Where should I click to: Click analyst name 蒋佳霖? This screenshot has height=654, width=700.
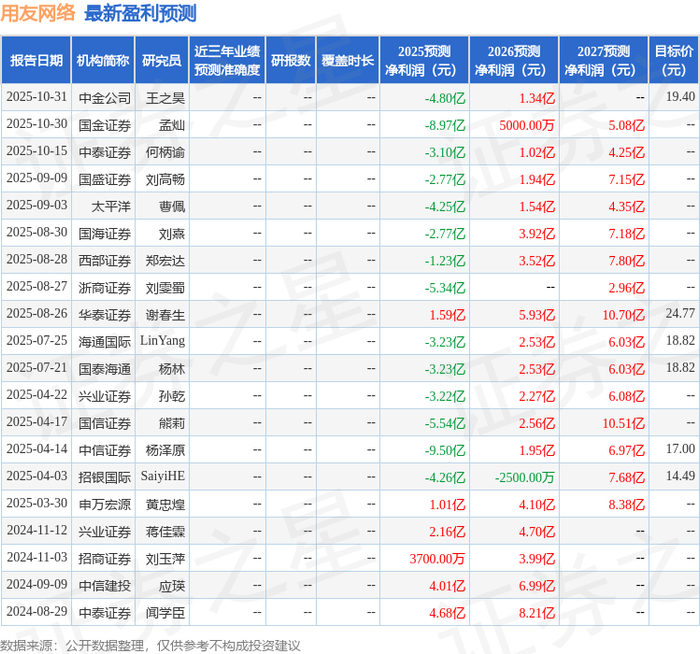(x=165, y=532)
